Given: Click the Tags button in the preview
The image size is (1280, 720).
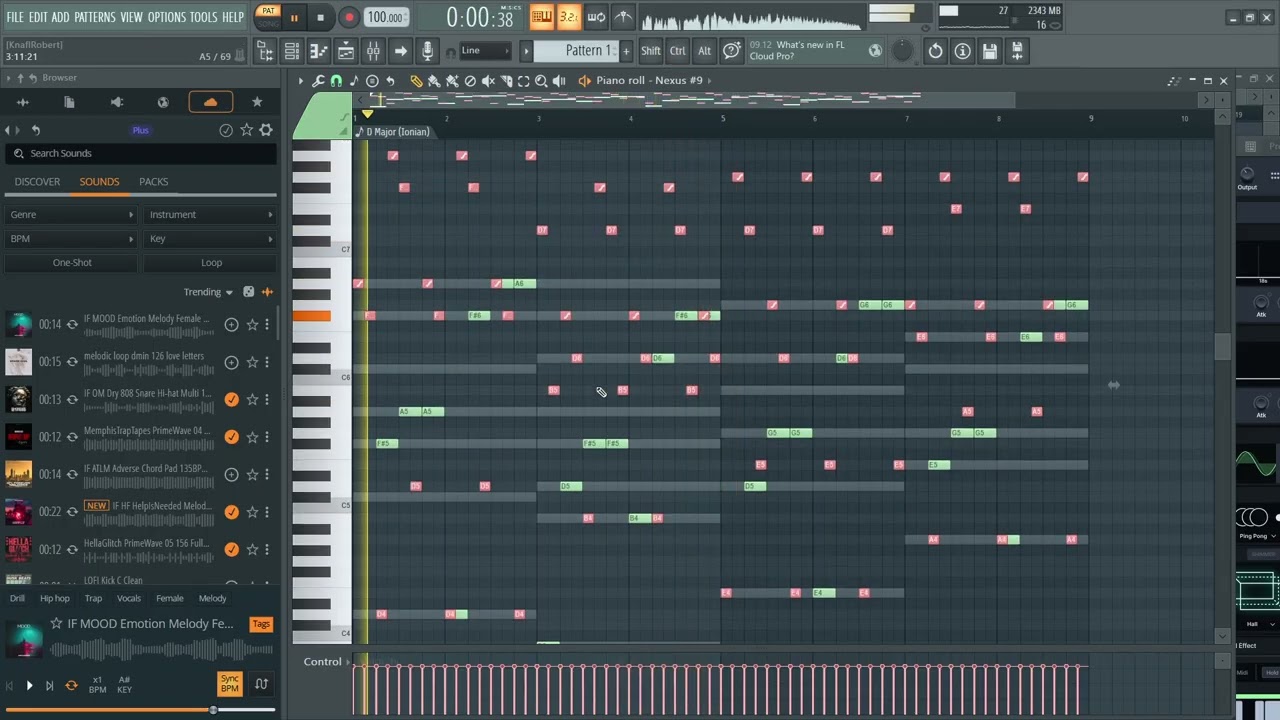Looking at the screenshot, I should click(261, 624).
